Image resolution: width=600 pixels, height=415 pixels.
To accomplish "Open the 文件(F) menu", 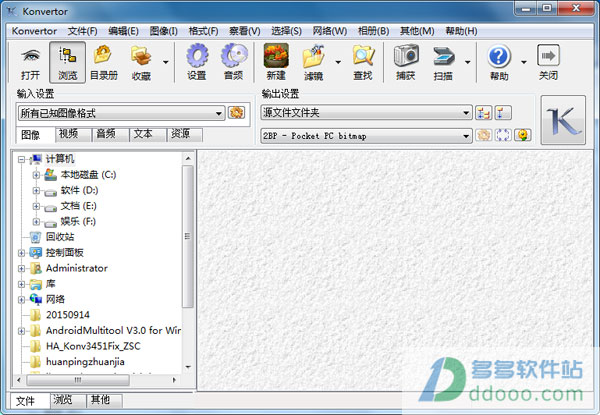I will pos(82,31).
